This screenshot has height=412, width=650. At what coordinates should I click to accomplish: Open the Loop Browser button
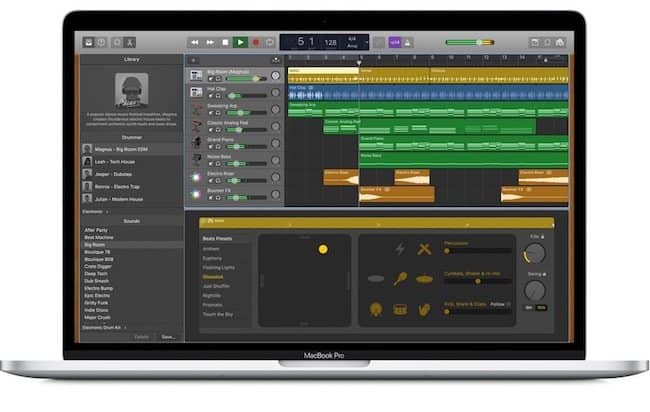(x=548, y=42)
